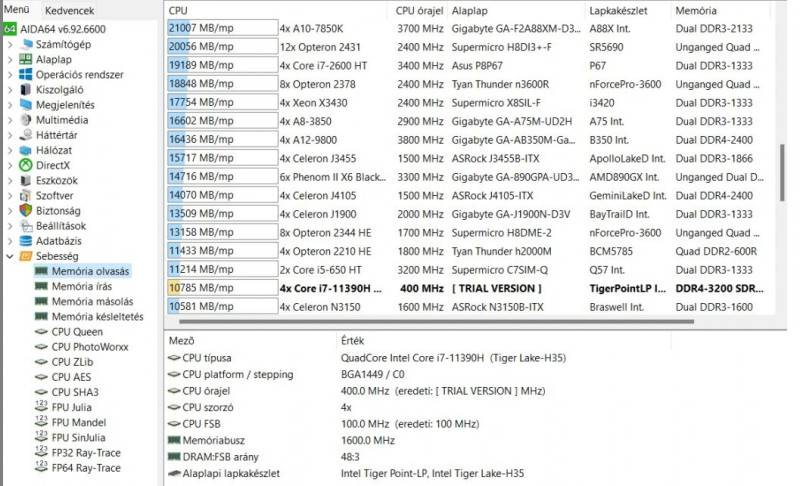Expand the Multimédia tree node
This screenshot has height=486, width=800.
point(9,120)
